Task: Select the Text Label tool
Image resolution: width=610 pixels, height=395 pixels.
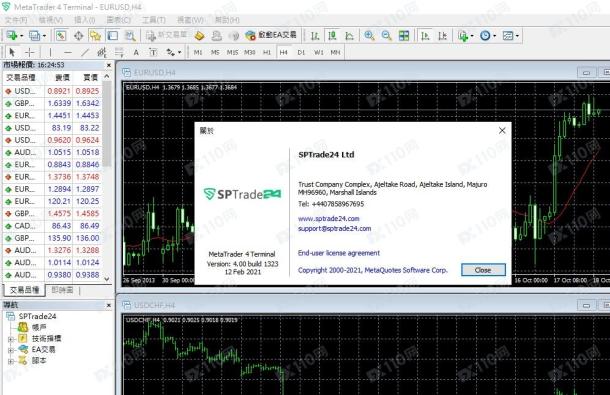Action: 153,52
